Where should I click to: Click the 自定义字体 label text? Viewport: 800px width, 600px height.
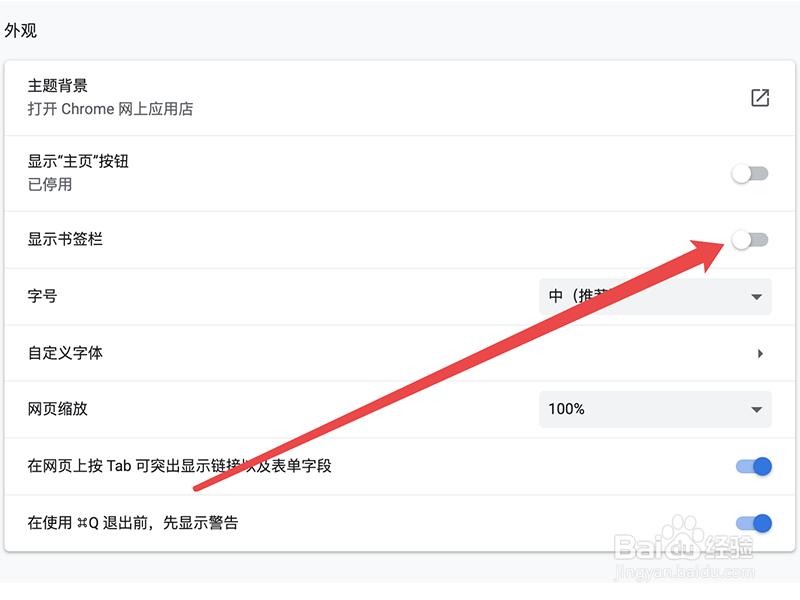(x=65, y=353)
